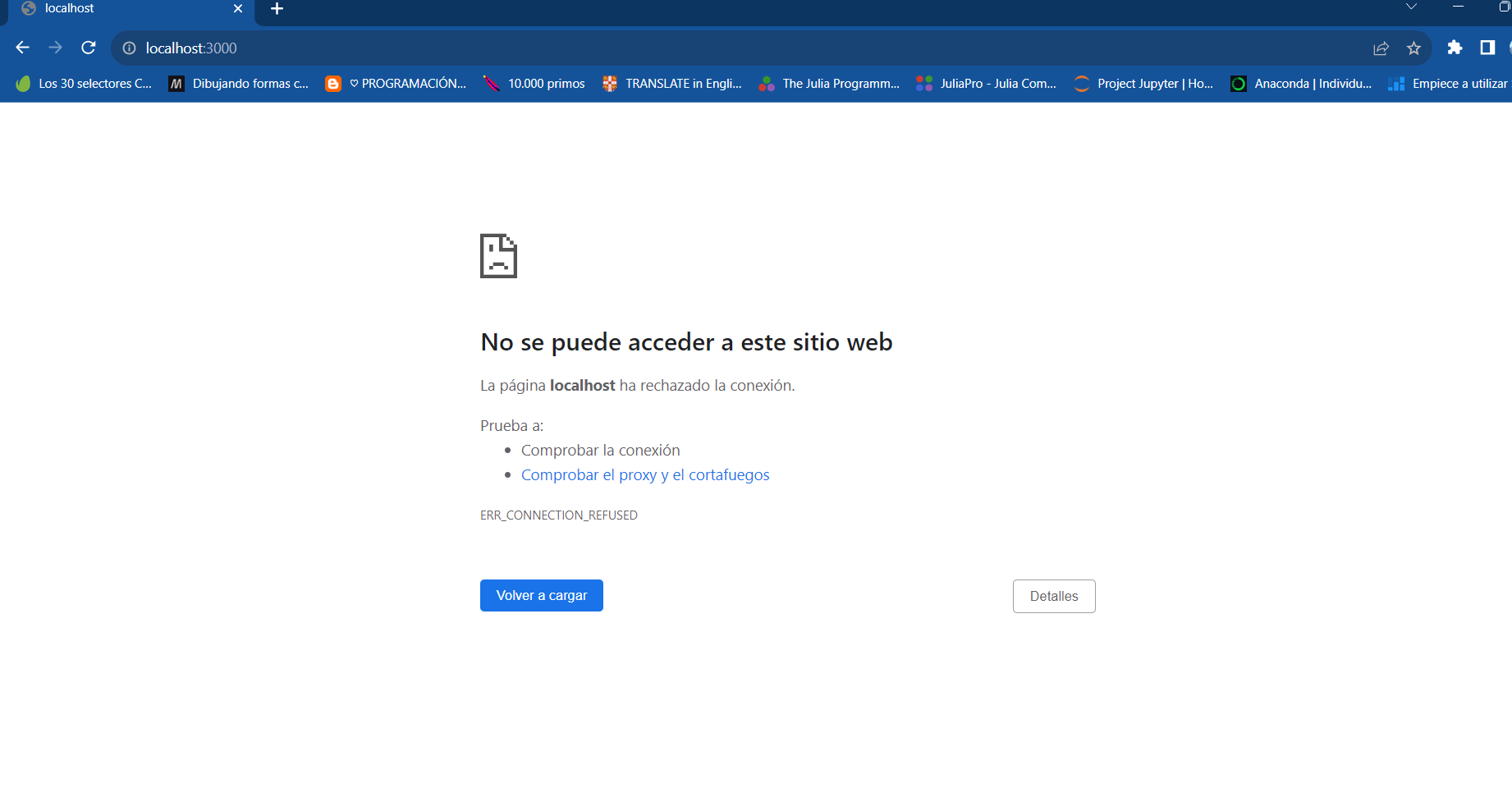Click the JuliaPro colorful dots favicon
1512x797 pixels.
[x=923, y=83]
